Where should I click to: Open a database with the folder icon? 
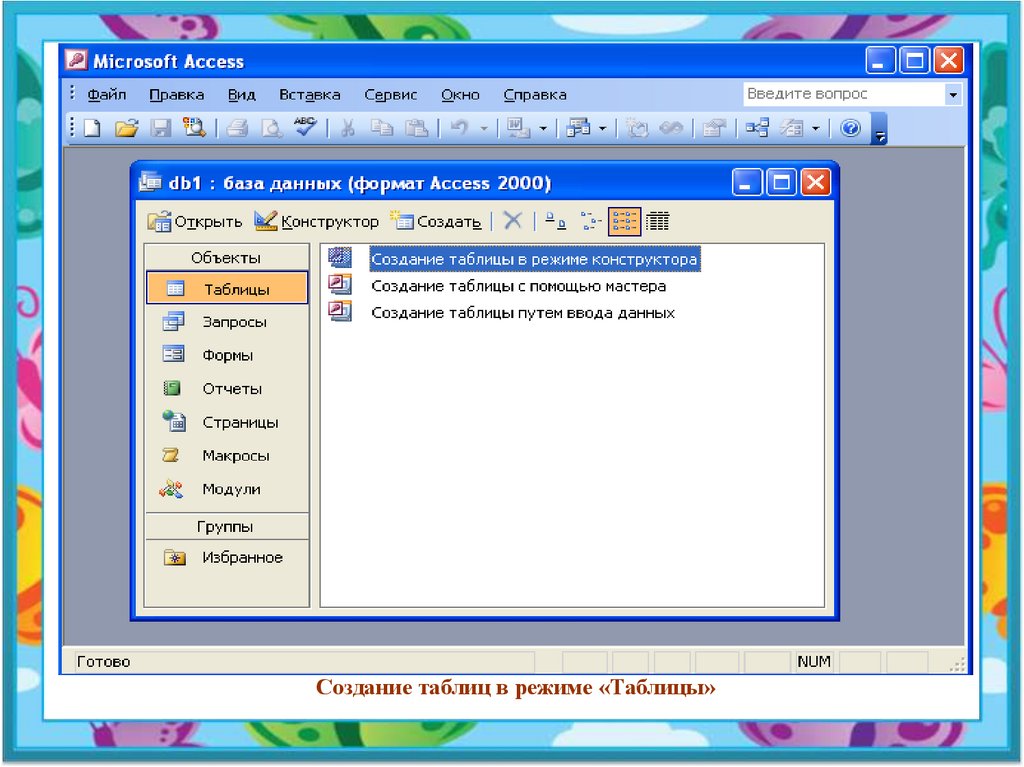click(127, 127)
